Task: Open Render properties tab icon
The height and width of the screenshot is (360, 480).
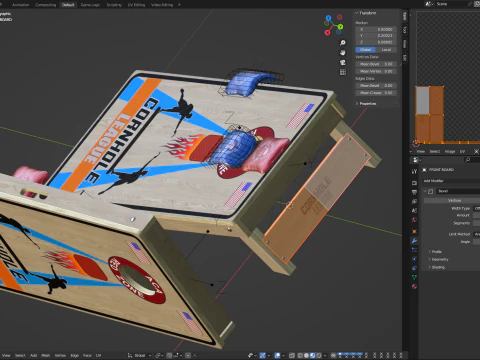Action: coord(414,183)
